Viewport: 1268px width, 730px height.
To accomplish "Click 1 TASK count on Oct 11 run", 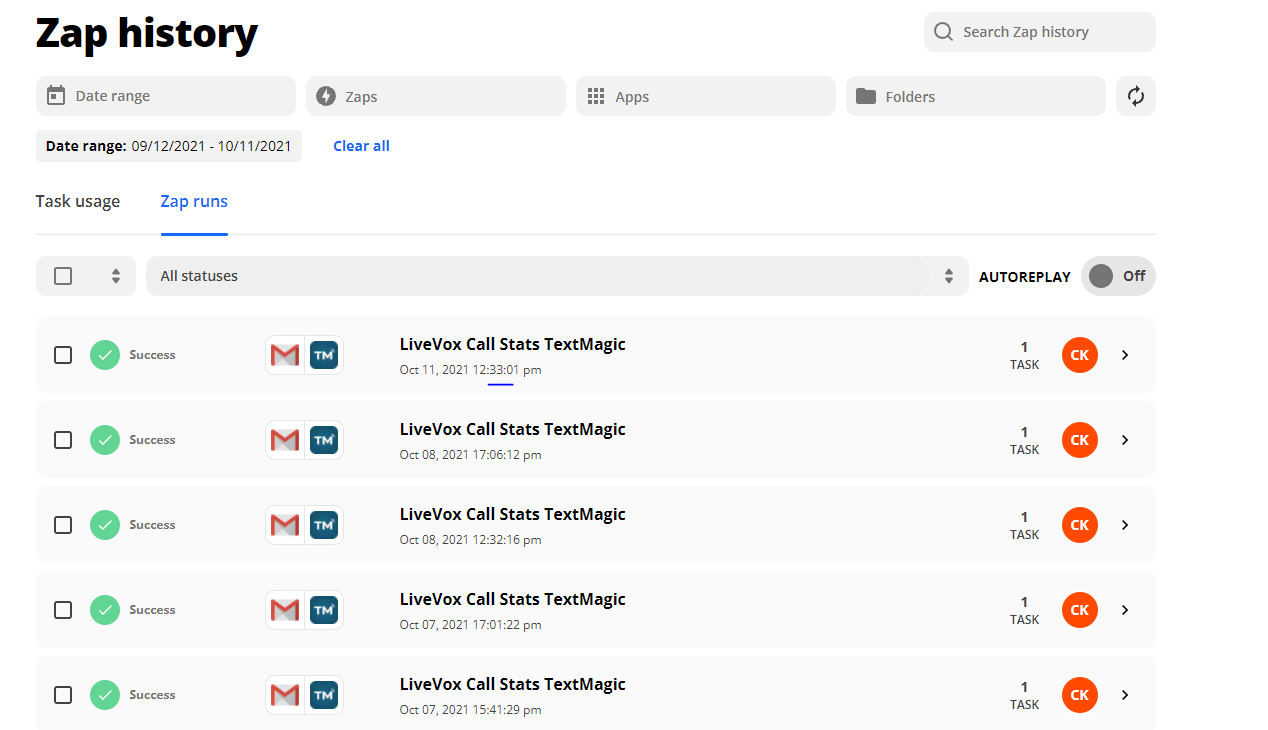I will coord(1024,355).
